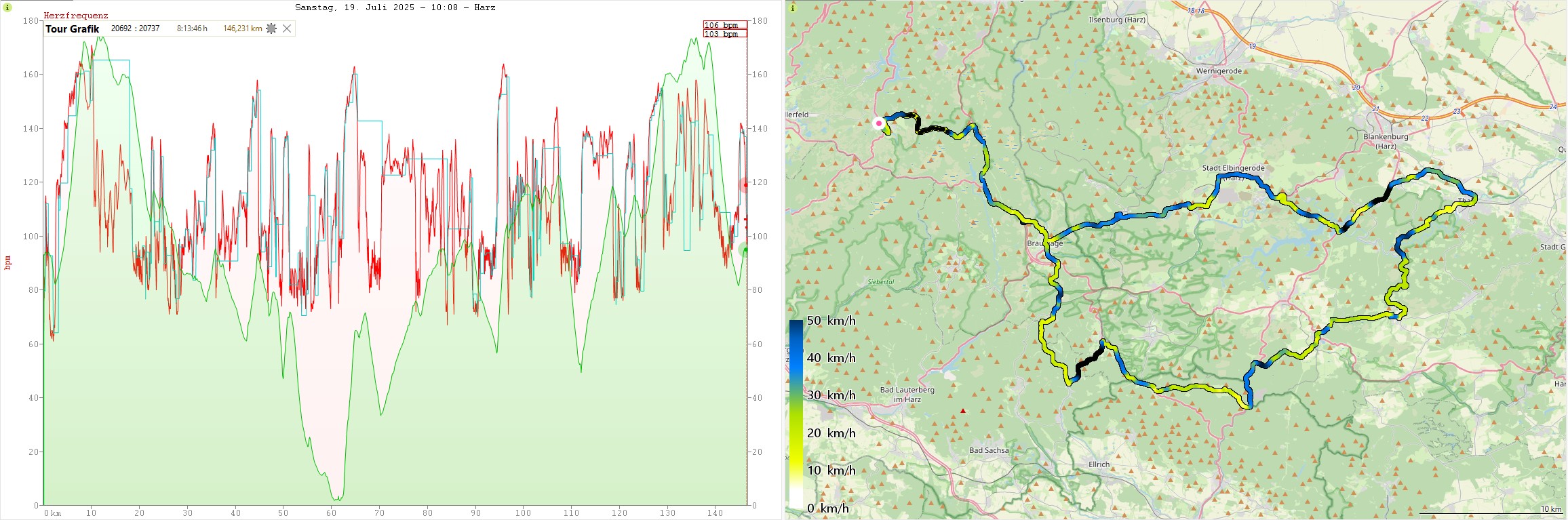Select the green elevation point marker
The width and height of the screenshot is (1568, 520).
(x=745, y=250)
